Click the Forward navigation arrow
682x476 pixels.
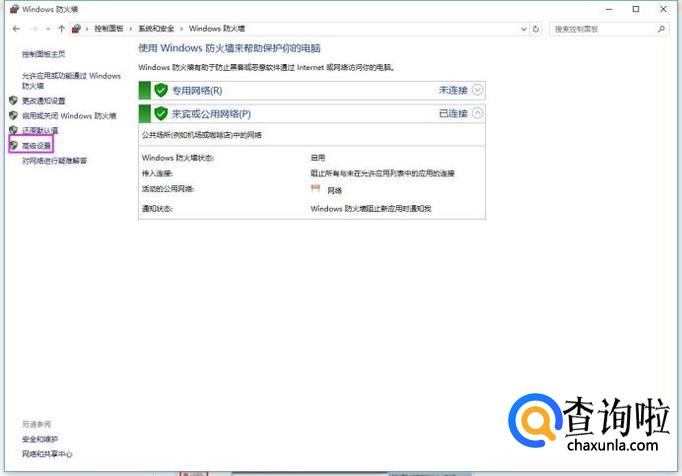click(x=33, y=29)
